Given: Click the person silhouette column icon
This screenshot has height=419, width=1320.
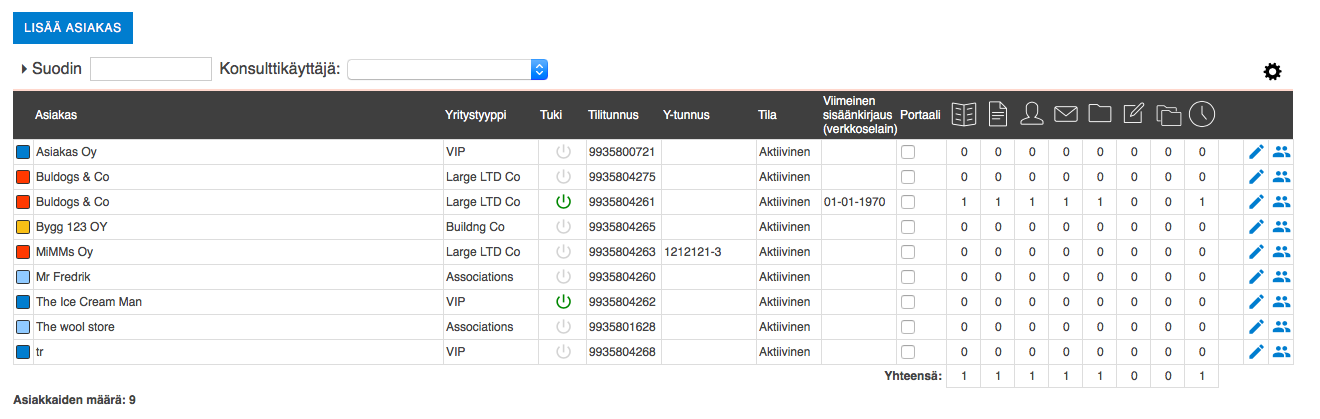Looking at the screenshot, I should tap(1031, 115).
